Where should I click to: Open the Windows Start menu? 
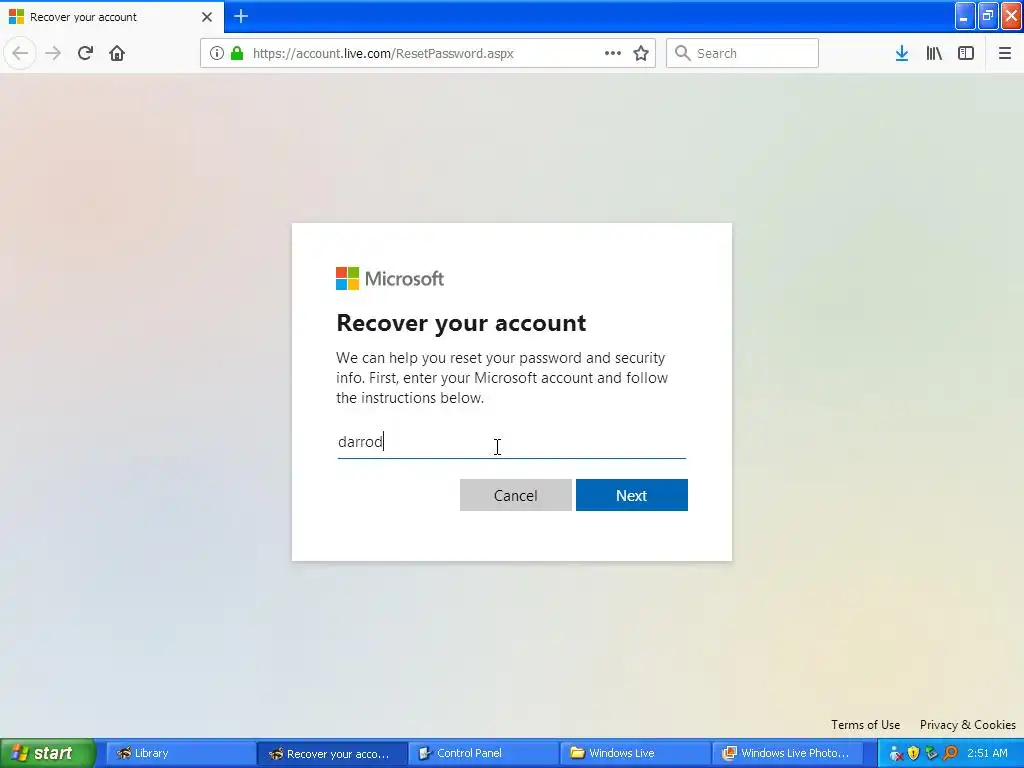47,753
